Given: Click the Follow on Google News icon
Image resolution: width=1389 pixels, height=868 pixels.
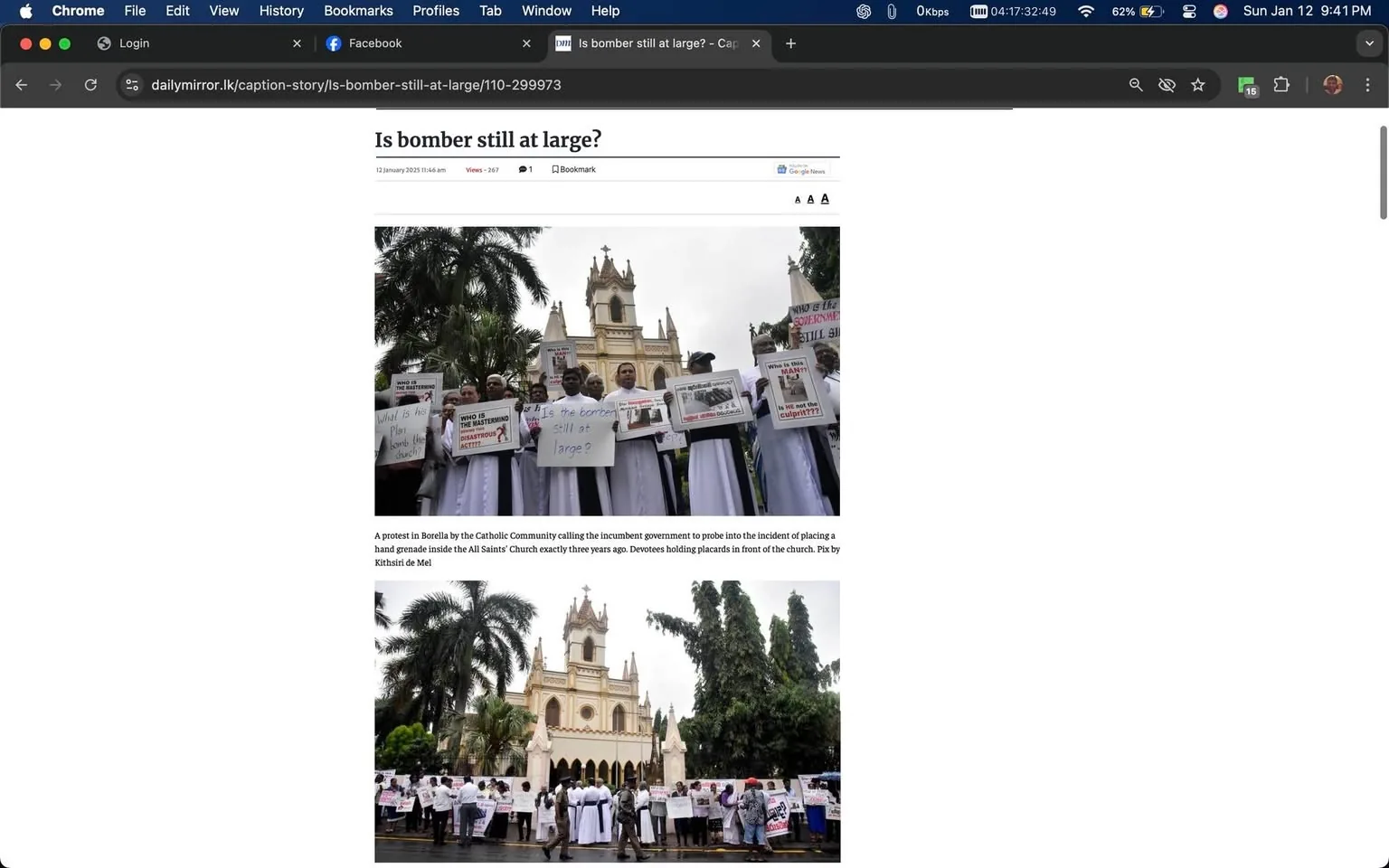Looking at the screenshot, I should [x=801, y=169].
